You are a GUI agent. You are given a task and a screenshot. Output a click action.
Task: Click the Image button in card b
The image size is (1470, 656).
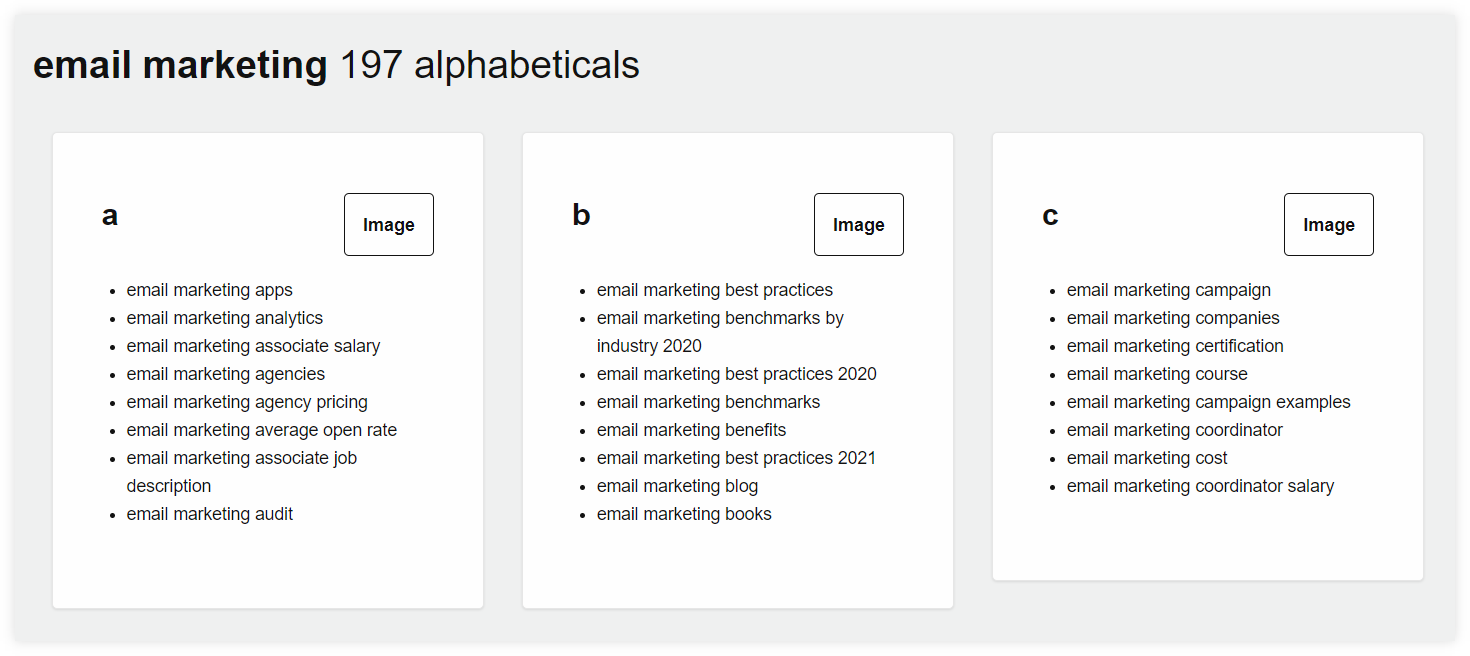point(859,225)
